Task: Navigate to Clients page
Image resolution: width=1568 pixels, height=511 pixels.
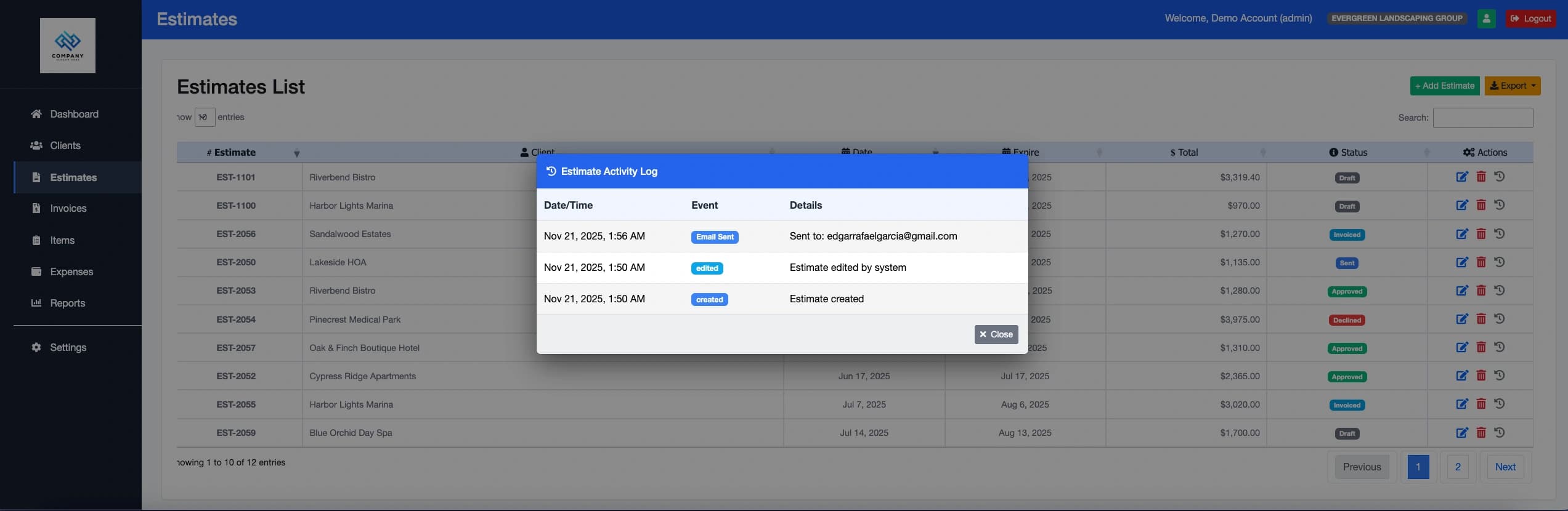Action: click(x=65, y=146)
